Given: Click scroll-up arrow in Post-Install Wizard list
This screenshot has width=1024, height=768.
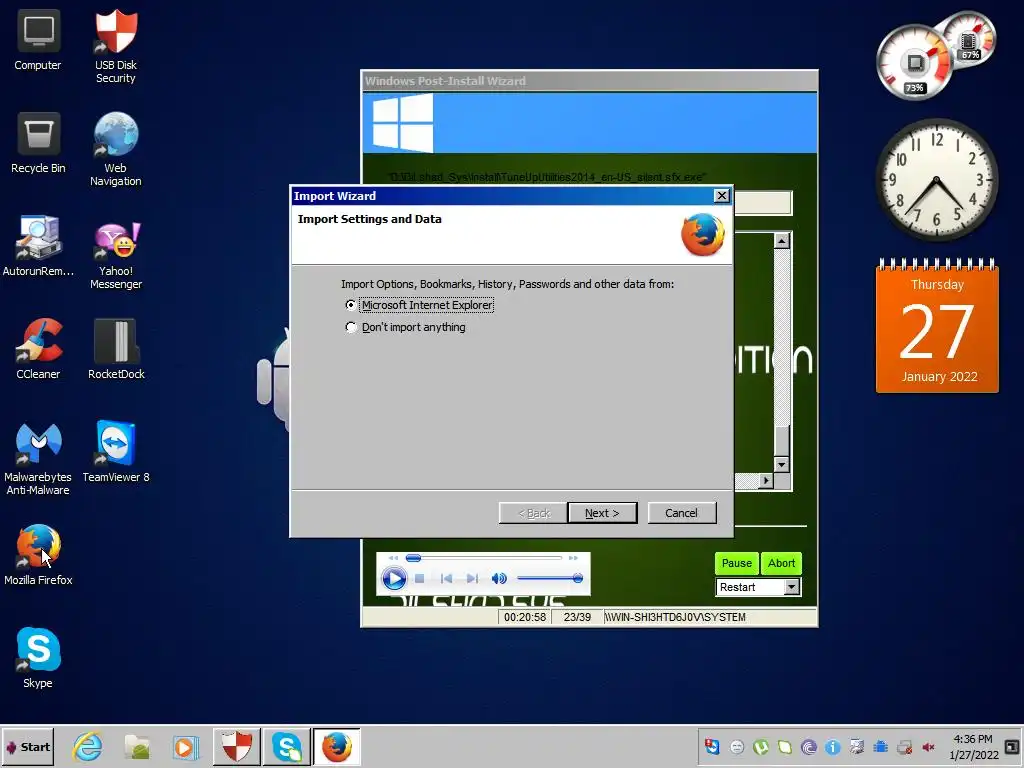Looking at the screenshot, I should [x=782, y=241].
